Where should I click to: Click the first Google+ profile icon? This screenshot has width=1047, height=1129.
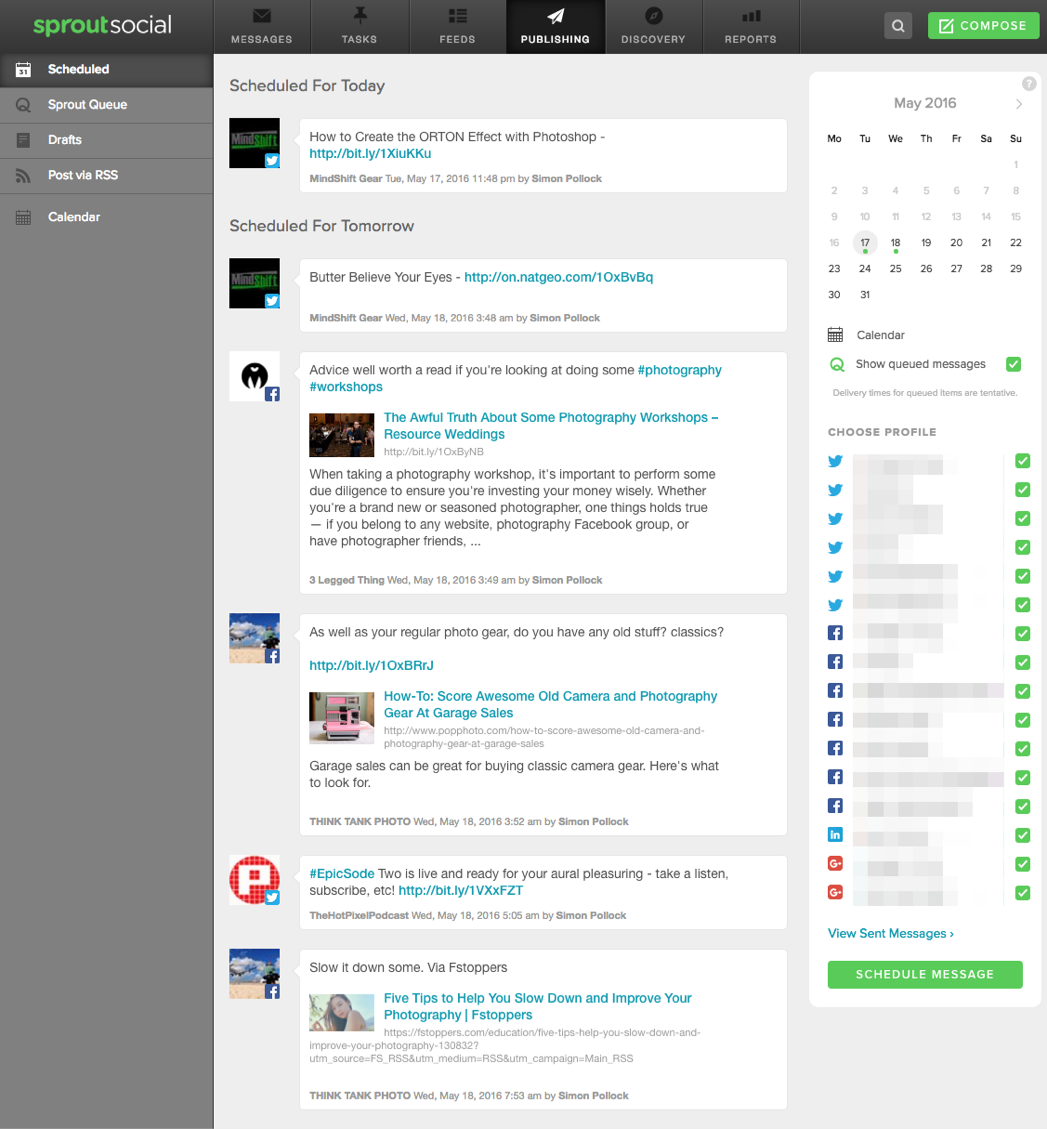(x=835, y=863)
